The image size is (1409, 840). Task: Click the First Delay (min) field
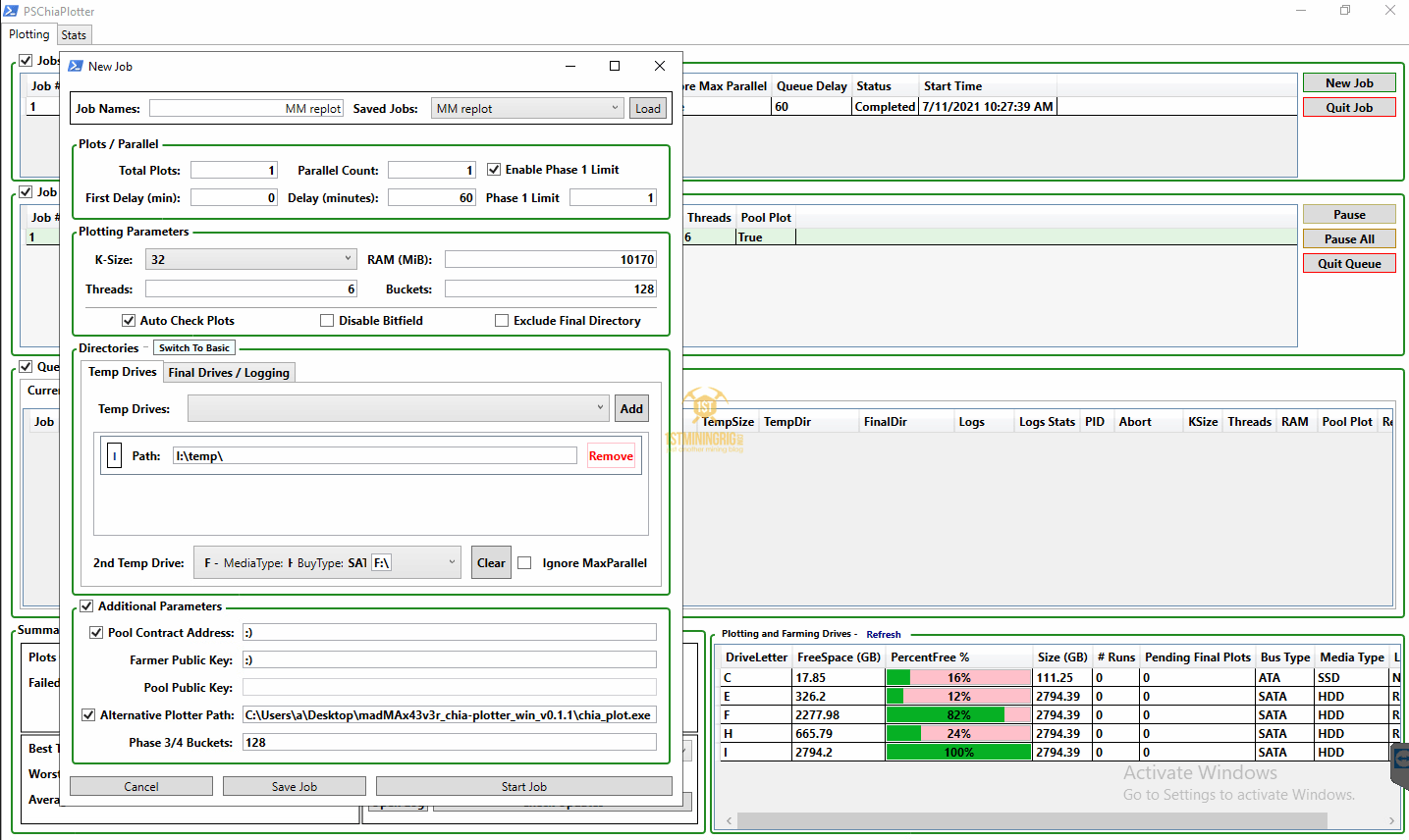coord(234,198)
